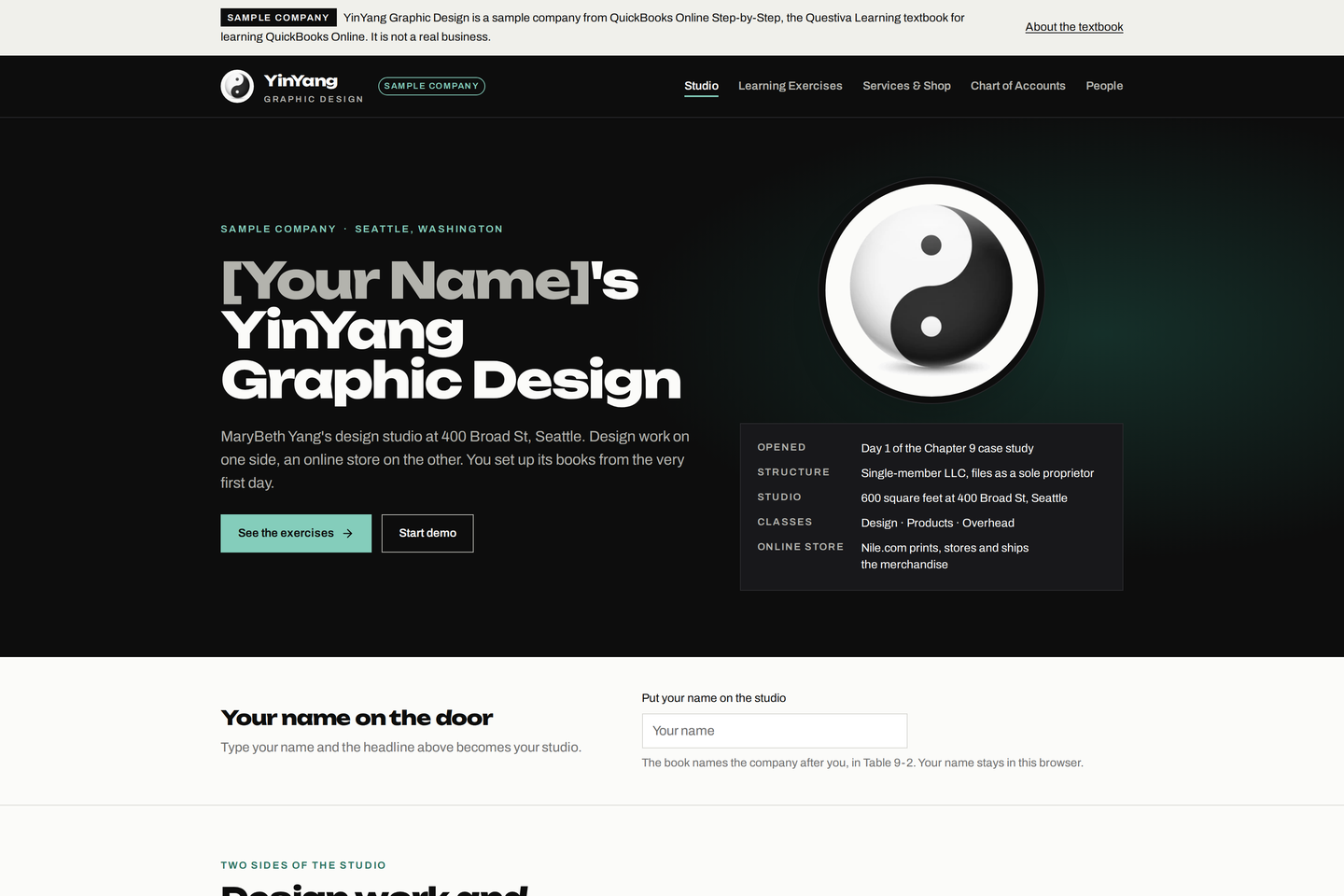Click the YinYang logo icon in header
The image size is (1344, 896).
tap(237, 86)
